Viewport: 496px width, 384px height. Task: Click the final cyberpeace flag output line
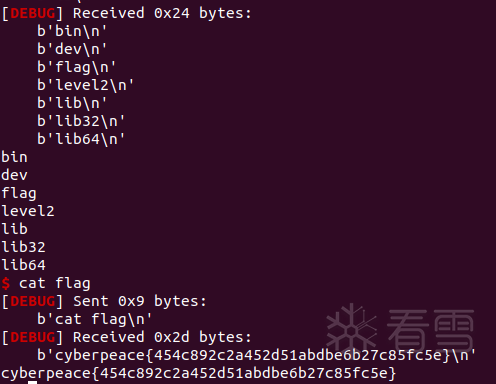[x=199, y=373]
